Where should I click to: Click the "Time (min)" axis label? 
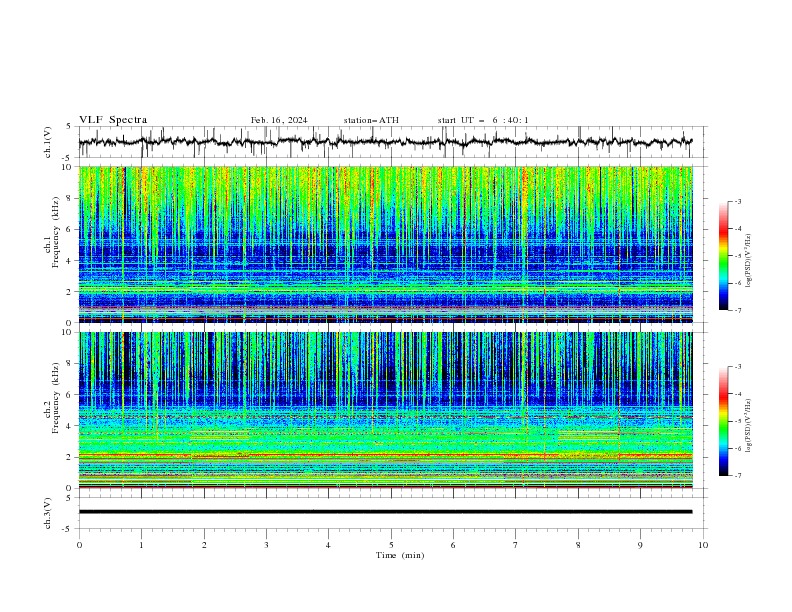[400, 555]
